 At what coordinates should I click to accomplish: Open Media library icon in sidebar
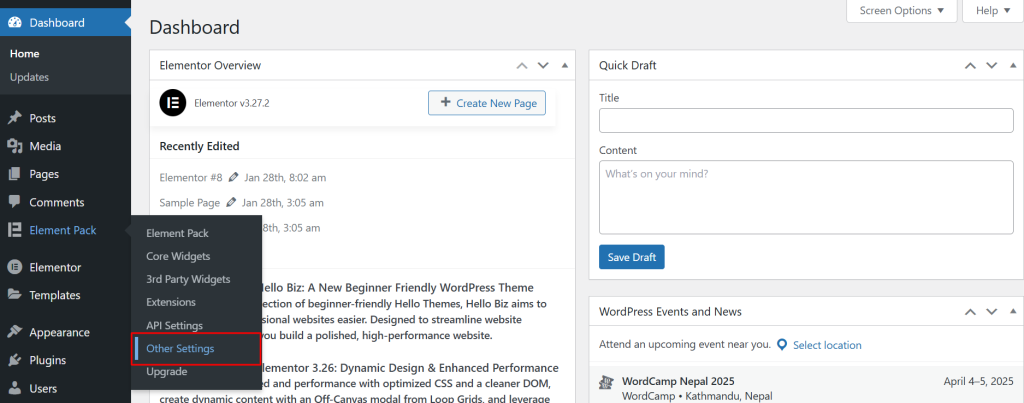[x=15, y=146]
